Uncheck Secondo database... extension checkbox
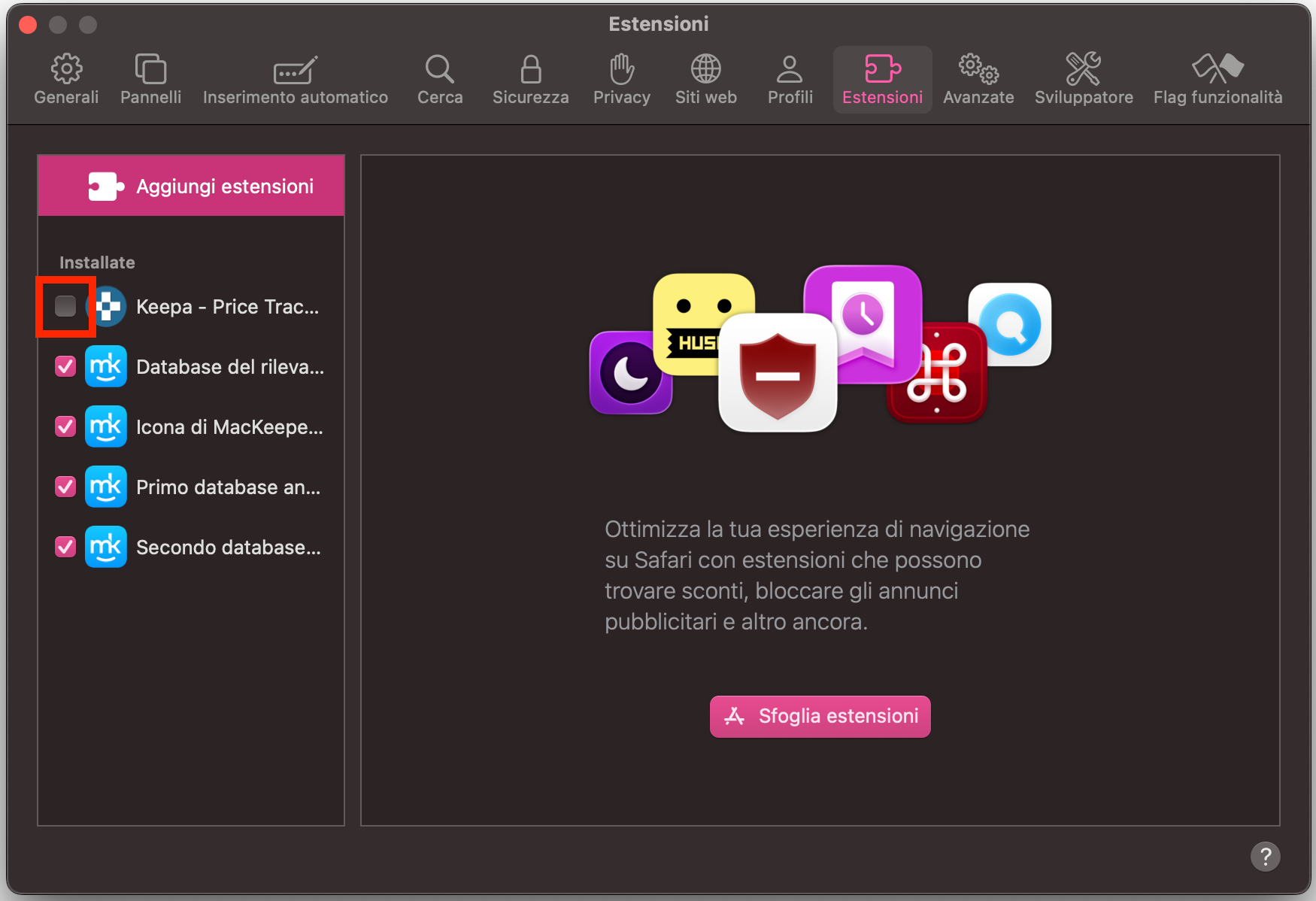1316x901 pixels. coord(65,547)
